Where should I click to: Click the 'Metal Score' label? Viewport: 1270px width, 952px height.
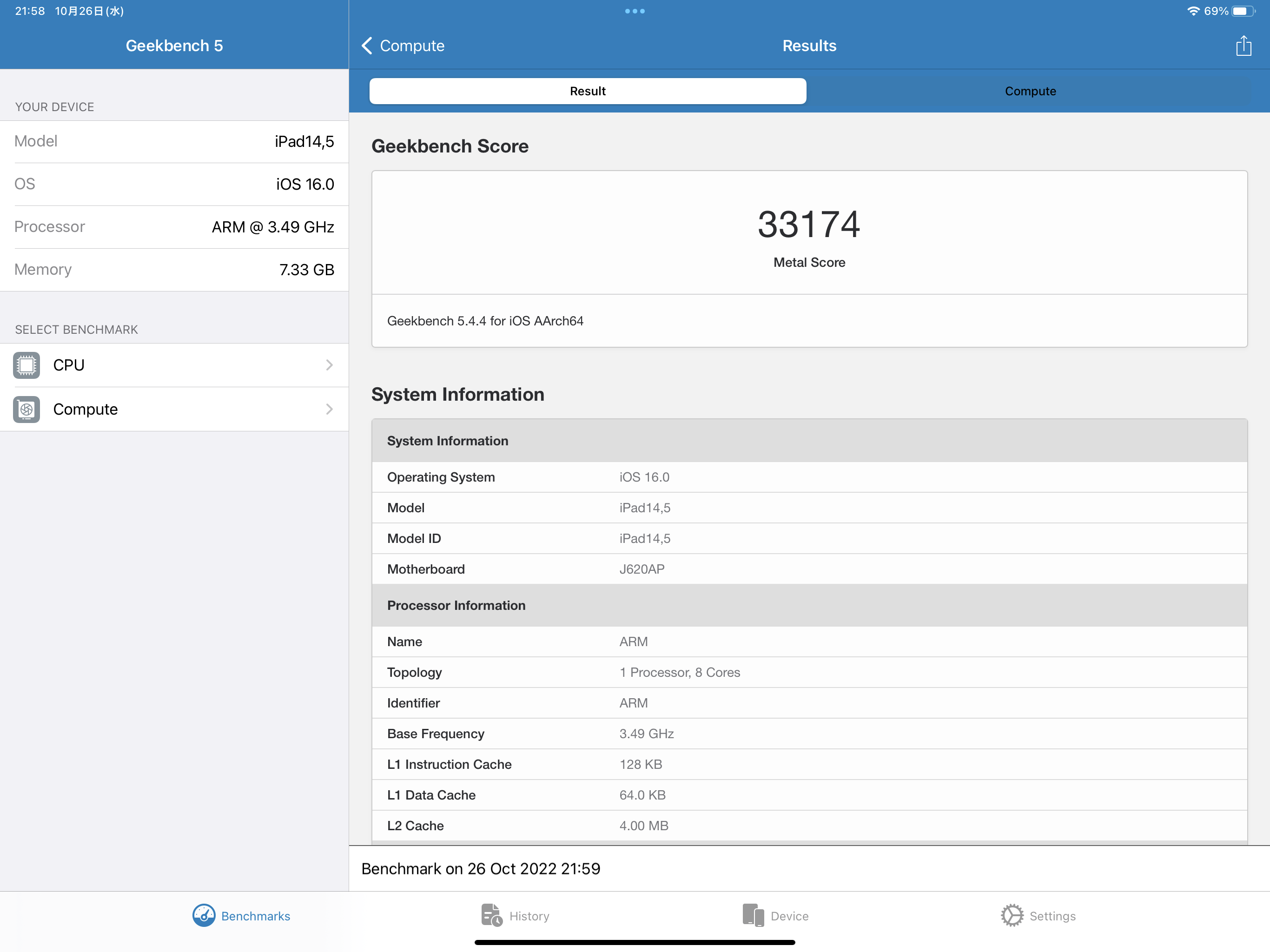click(x=809, y=262)
